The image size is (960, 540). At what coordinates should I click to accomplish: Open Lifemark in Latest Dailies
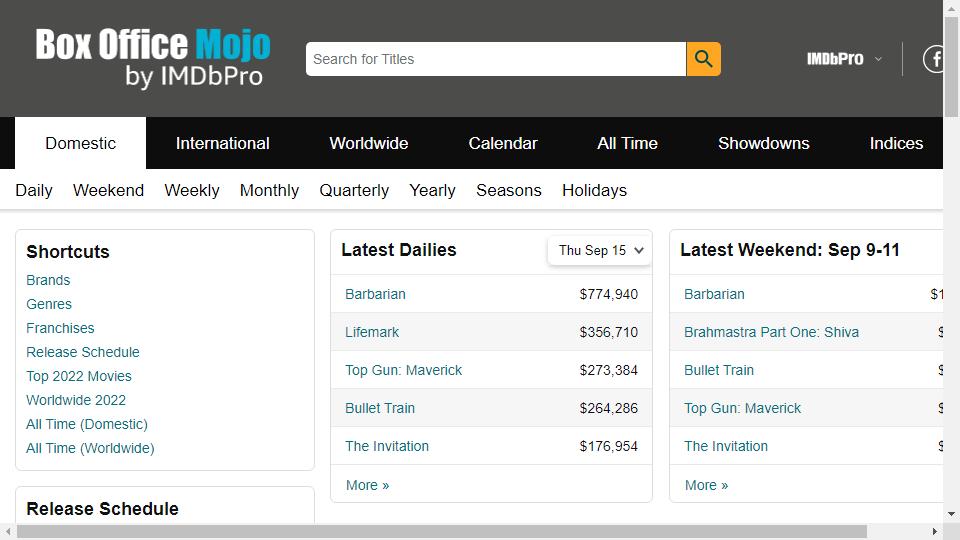point(372,332)
